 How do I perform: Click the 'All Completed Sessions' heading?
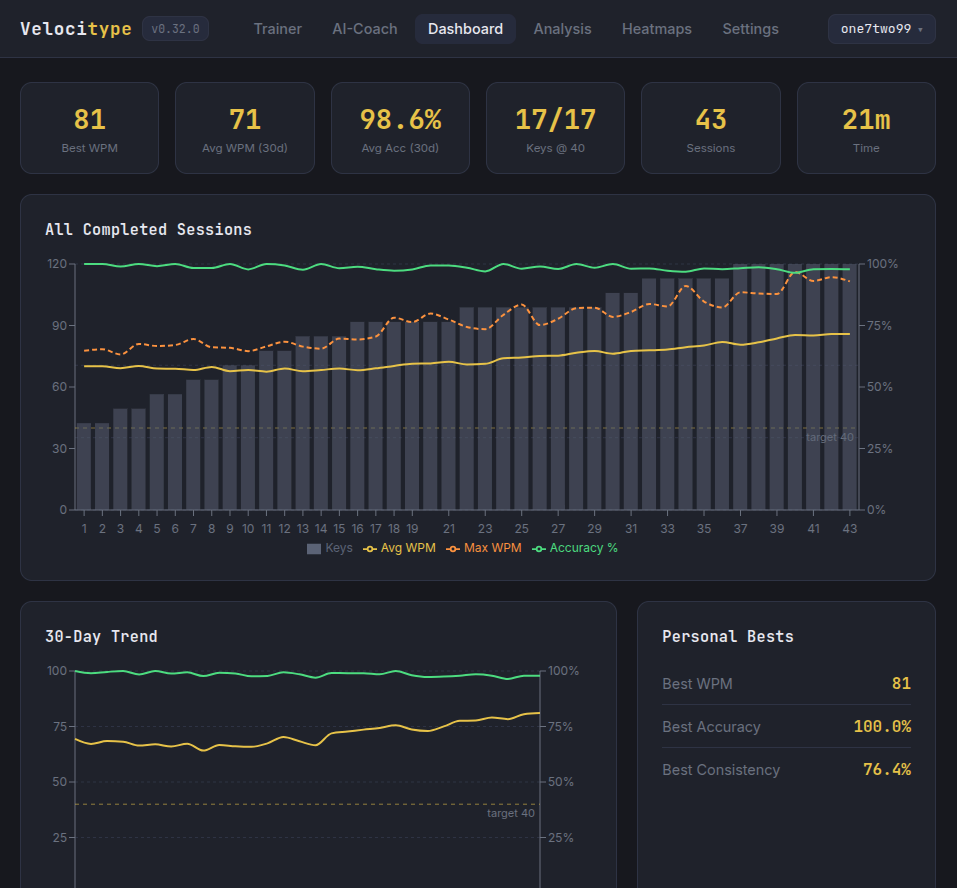coord(148,229)
